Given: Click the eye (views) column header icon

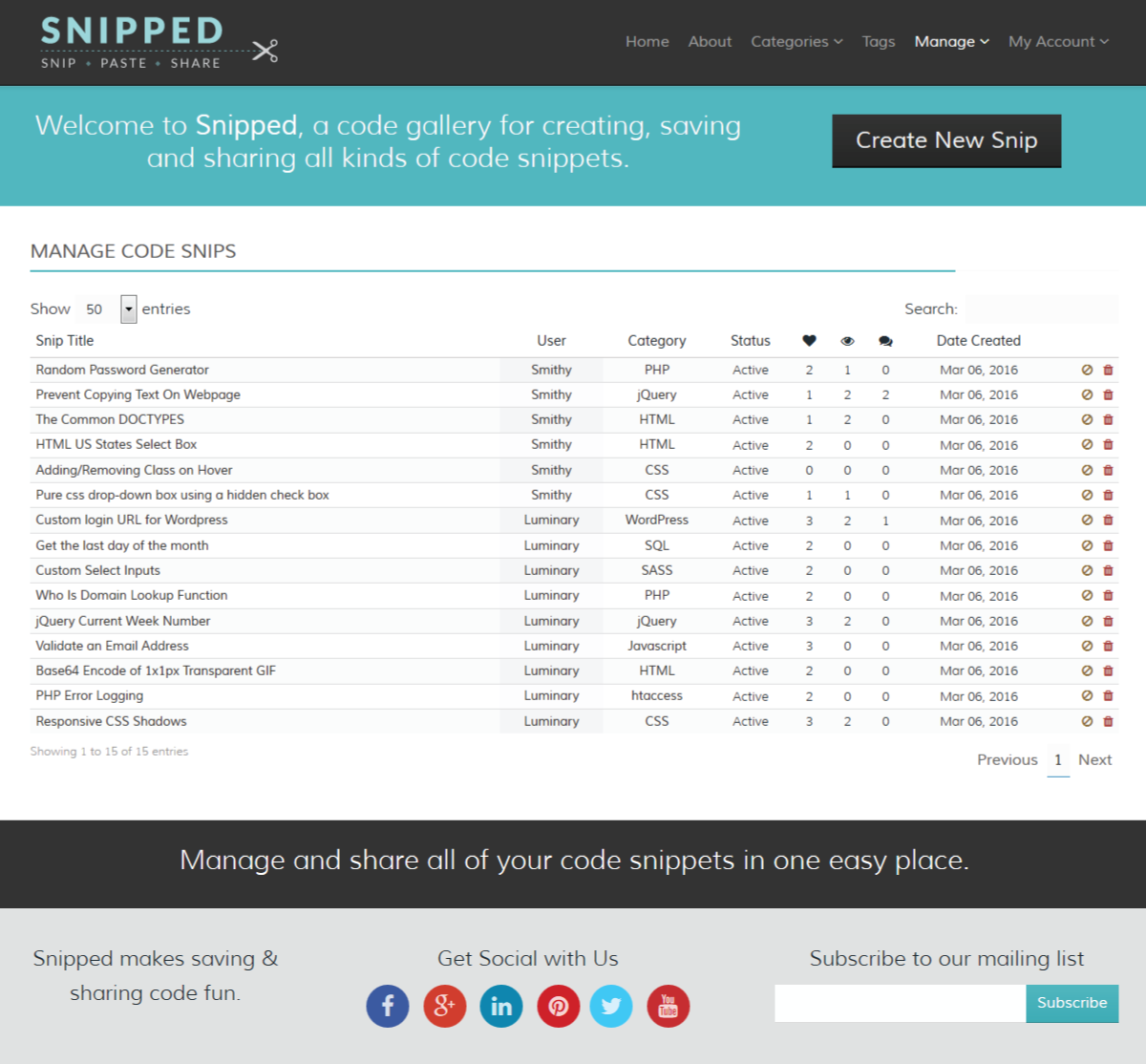Looking at the screenshot, I should click(x=847, y=340).
